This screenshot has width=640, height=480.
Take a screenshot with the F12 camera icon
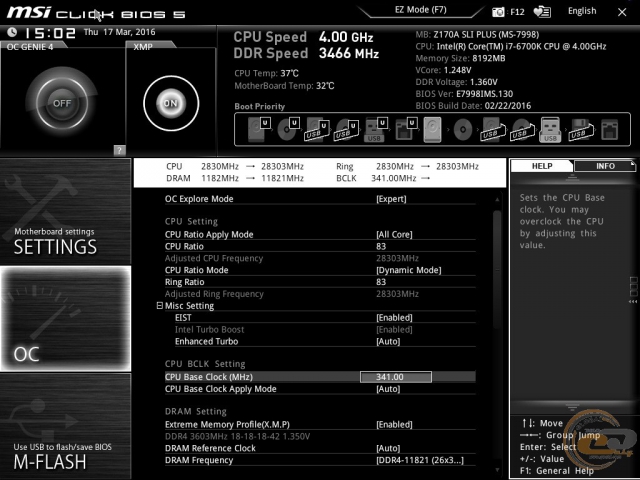(498, 12)
